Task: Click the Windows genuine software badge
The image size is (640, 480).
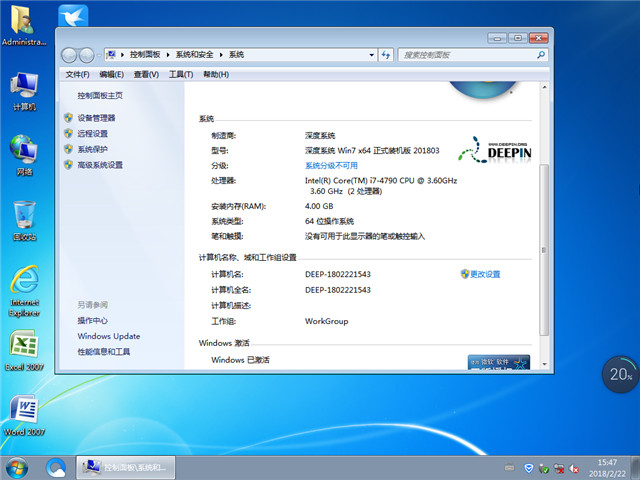Action: pos(499,362)
